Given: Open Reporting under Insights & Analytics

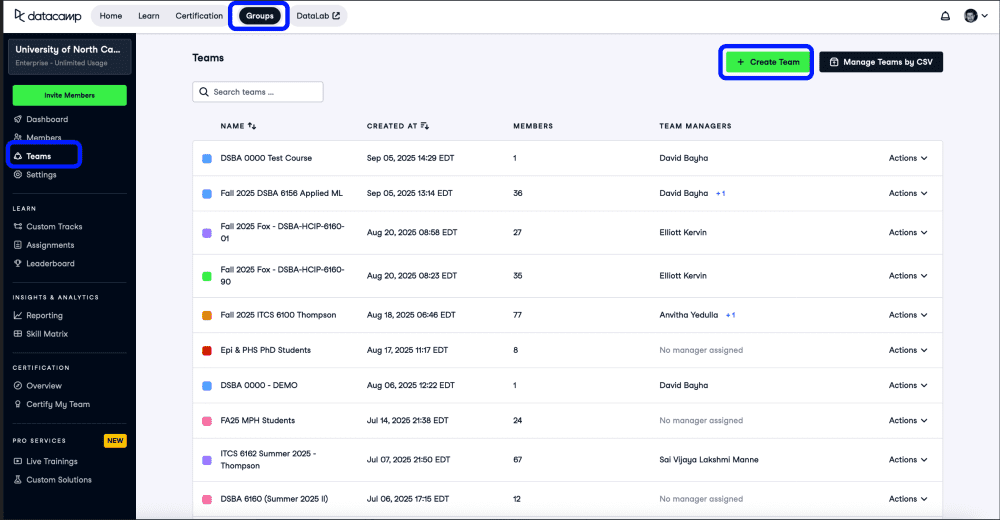Looking at the screenshot, I should (45, 315).
